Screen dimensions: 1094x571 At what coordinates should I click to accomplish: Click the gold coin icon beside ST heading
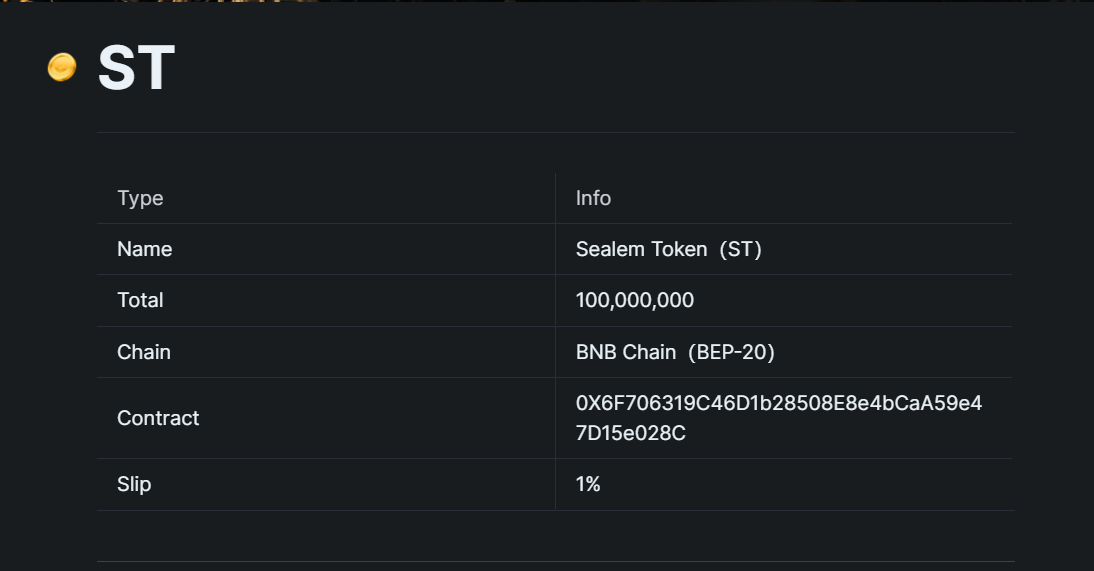[x=62, y=68]
